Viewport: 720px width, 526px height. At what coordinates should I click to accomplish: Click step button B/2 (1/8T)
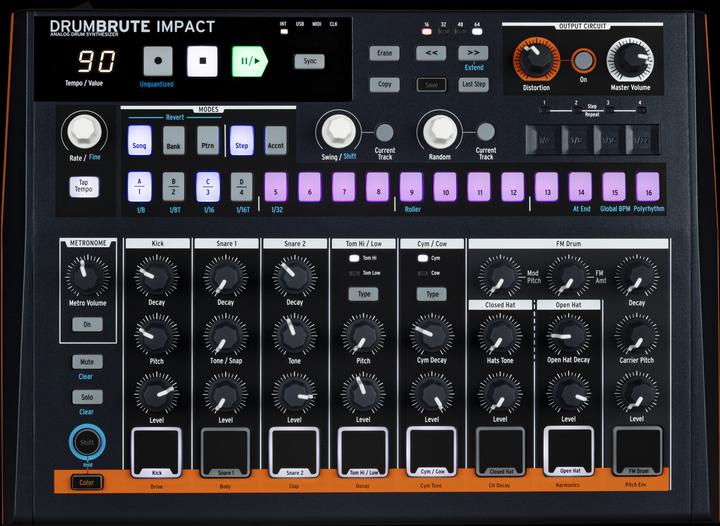pos(174,187)
